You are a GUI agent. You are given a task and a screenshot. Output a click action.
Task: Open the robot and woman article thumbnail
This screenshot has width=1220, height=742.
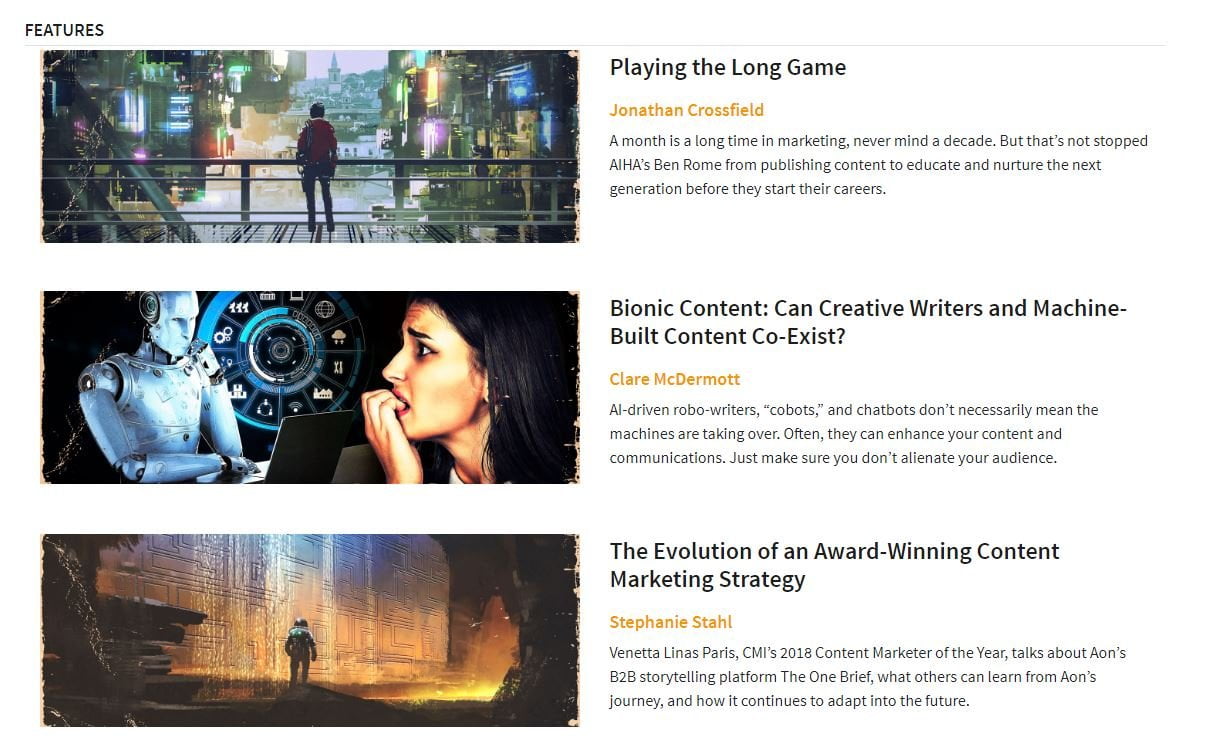[310, 387]
